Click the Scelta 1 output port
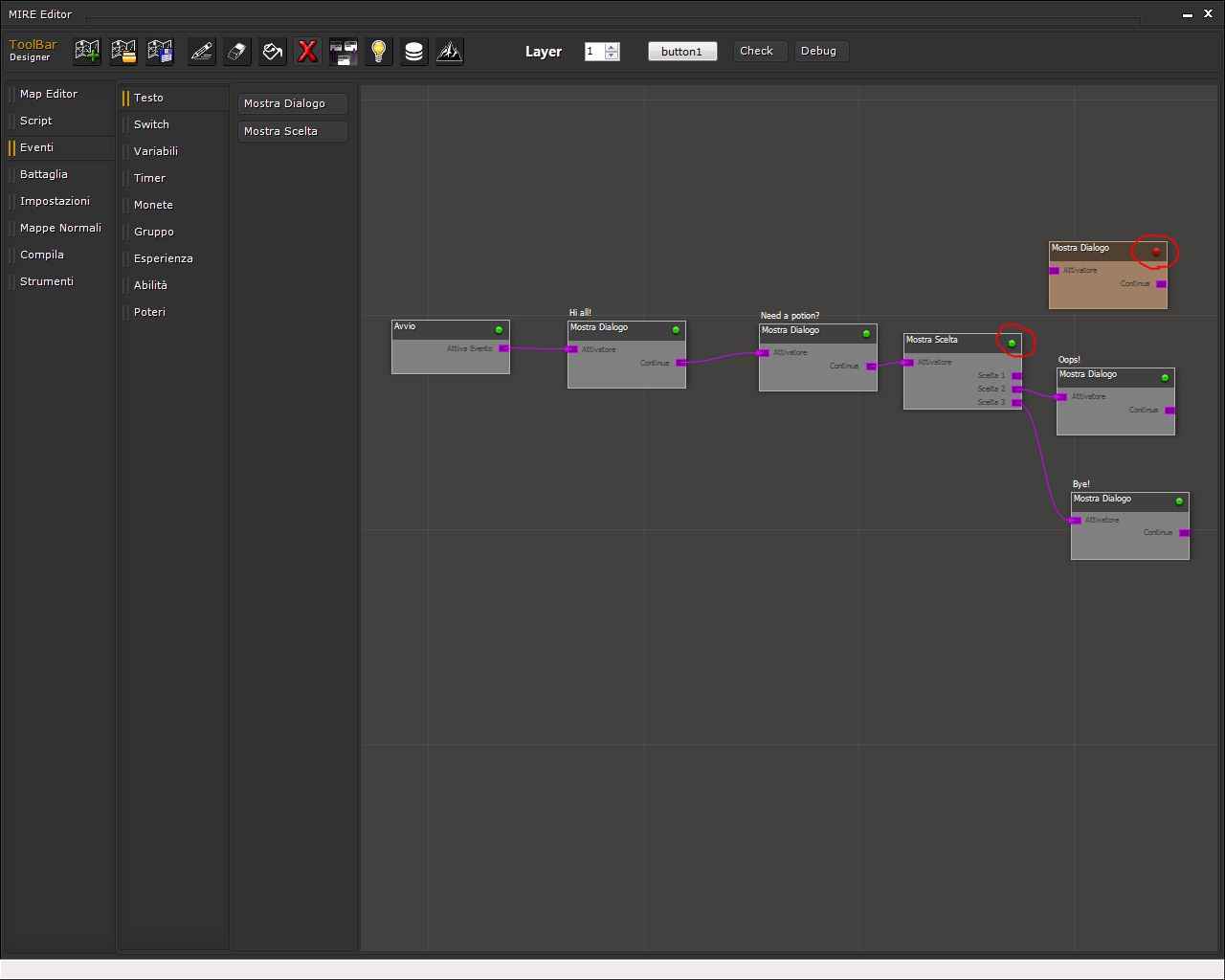 coord(1016,375)
